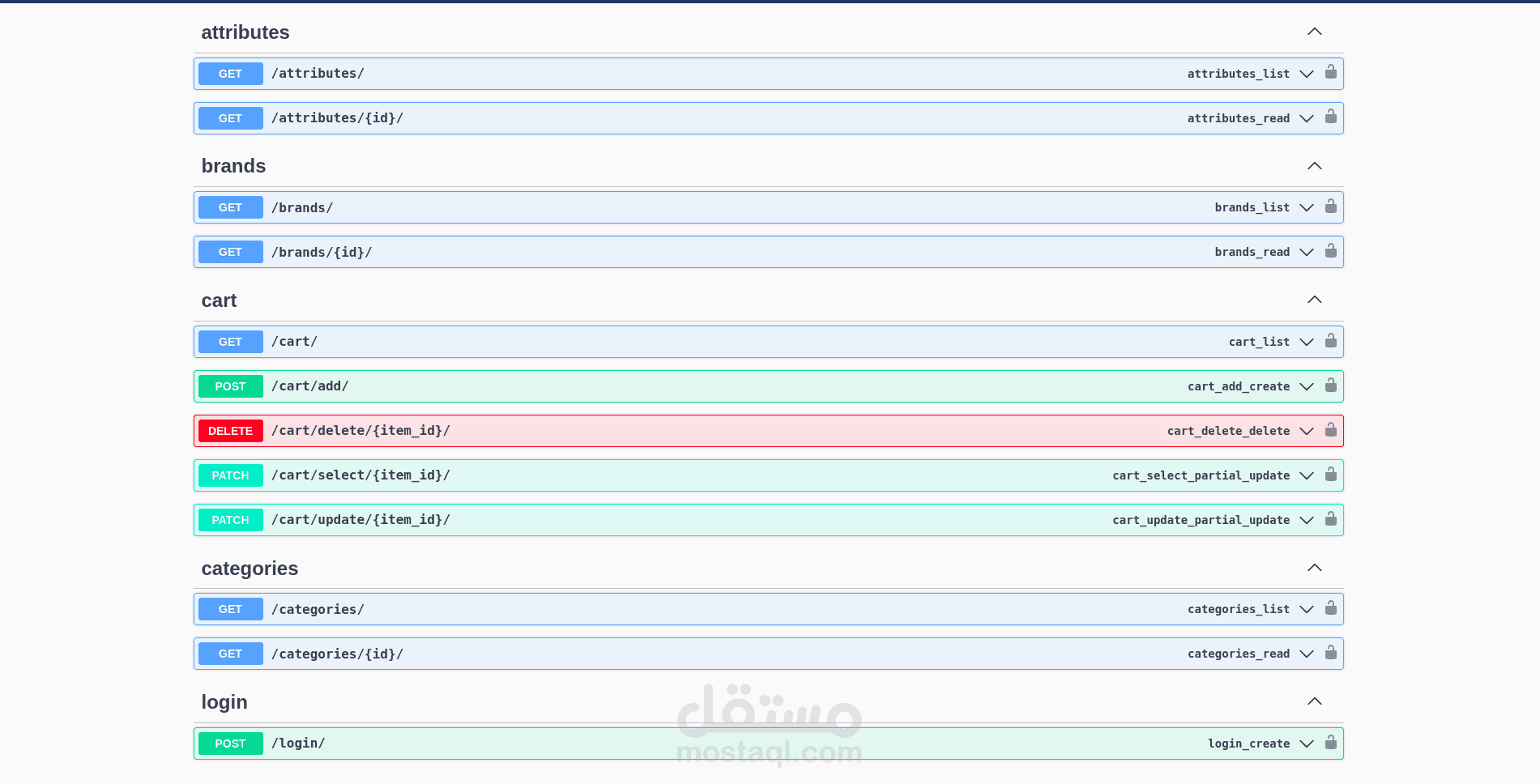Click the GET button for /attributes/

point(231,74)
